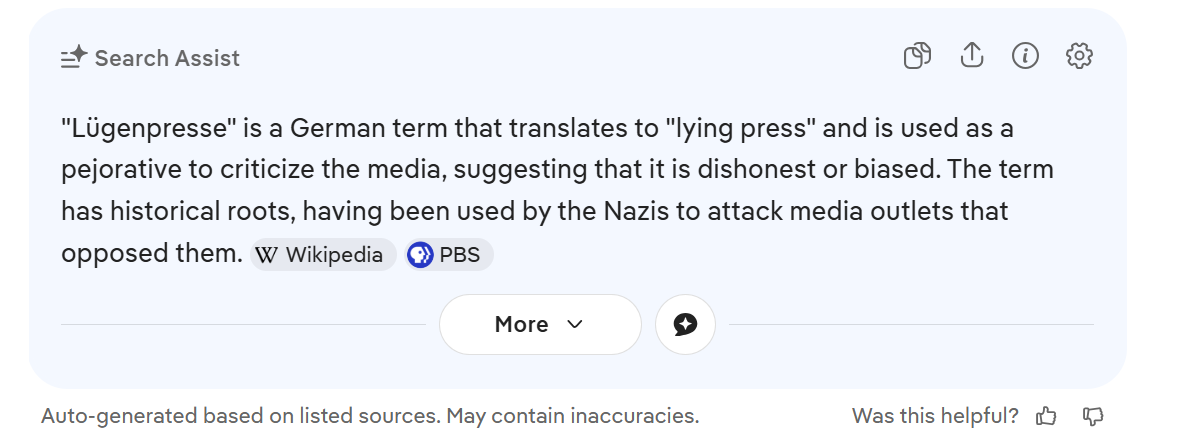Click the Search Assist sparkle icon
Image resolution: width=1178 pixels, height=445 pixels.
(74, 58)
